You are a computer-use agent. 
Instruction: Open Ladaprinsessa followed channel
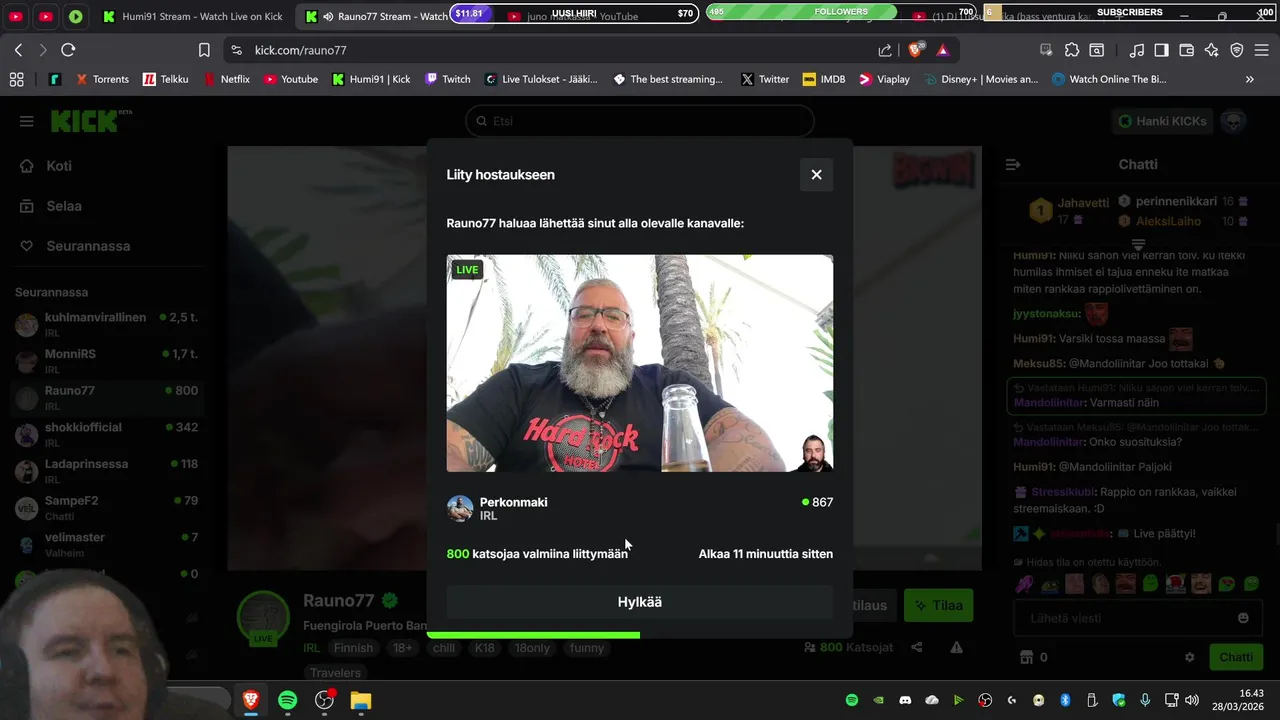coord(106,471)
